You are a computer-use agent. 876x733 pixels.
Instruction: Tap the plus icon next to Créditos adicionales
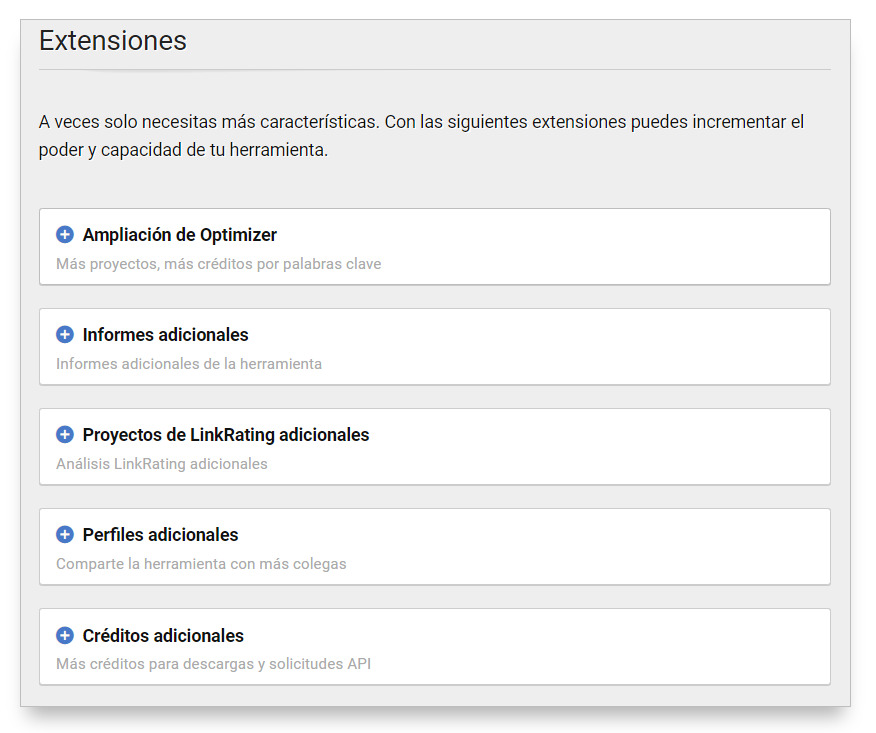(65, 636)
